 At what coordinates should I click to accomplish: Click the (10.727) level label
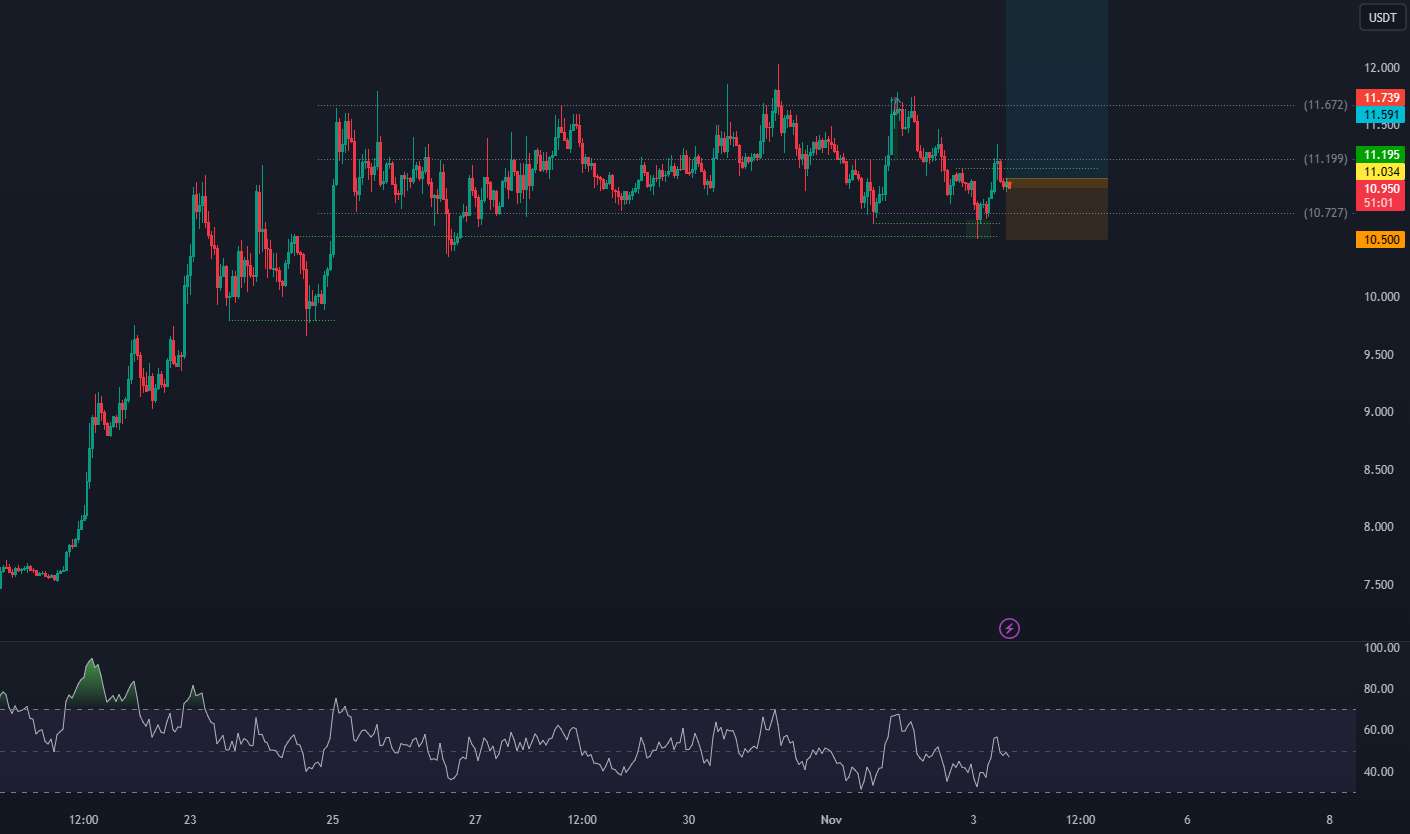pos(1326,213)
